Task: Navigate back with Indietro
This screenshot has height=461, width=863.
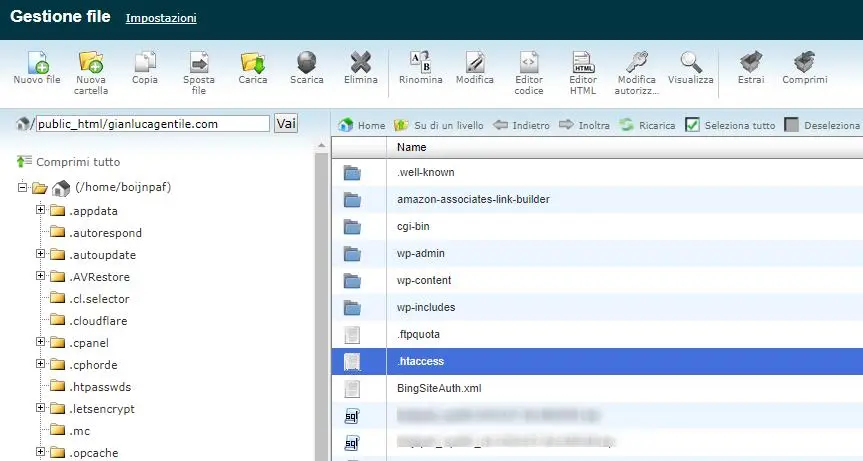Action: point(521,125)
